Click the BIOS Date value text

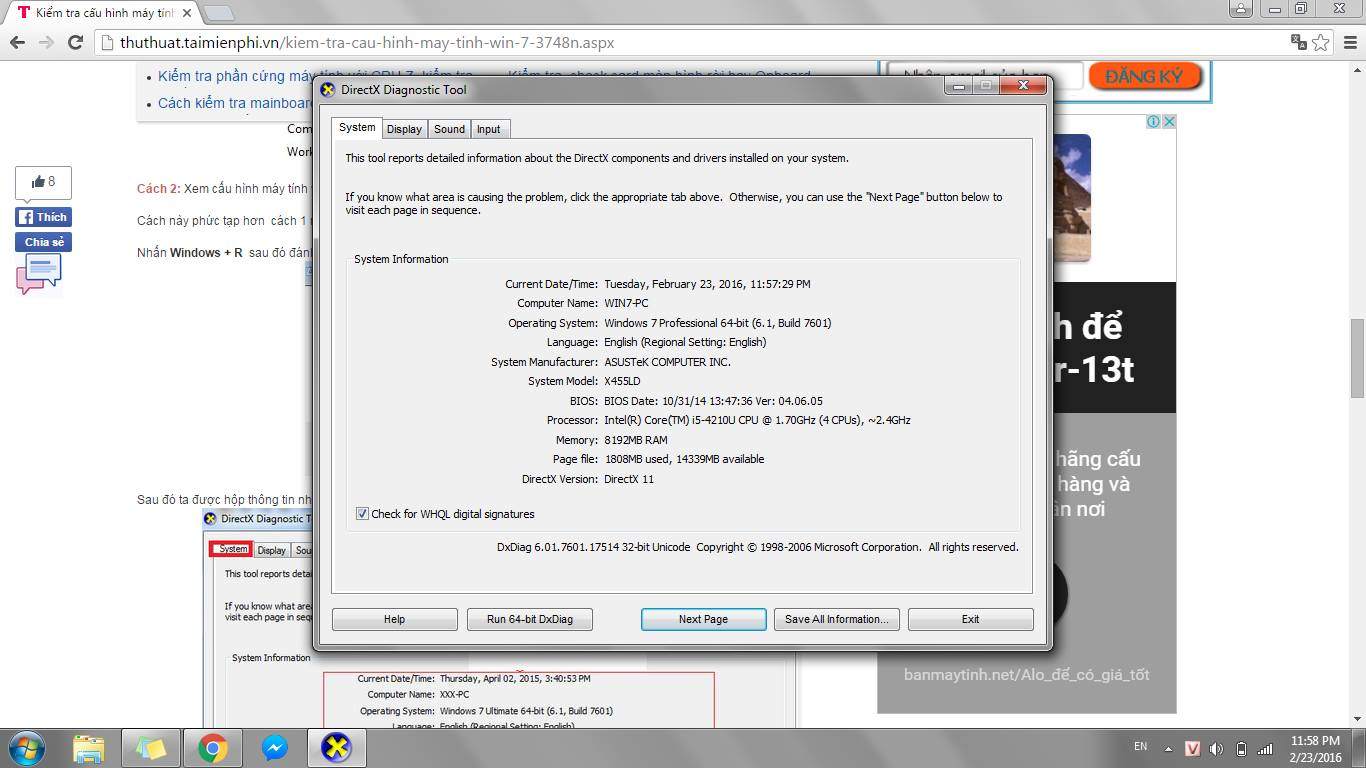(x=713, y=401)
